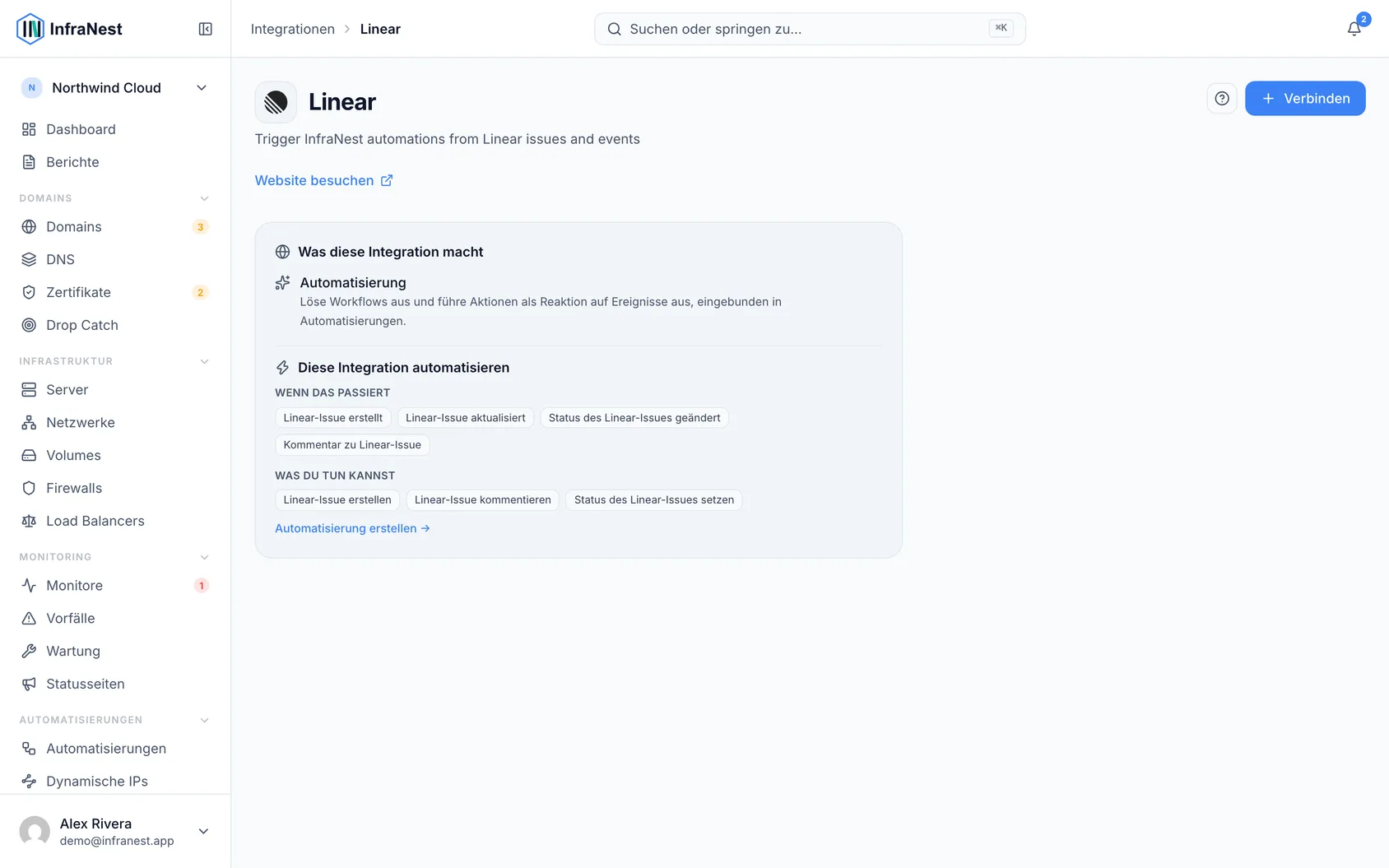Select Status des Linear-Issues setzen chip
The height and width of the screenshot is (868, 1389).
(654, 499)
